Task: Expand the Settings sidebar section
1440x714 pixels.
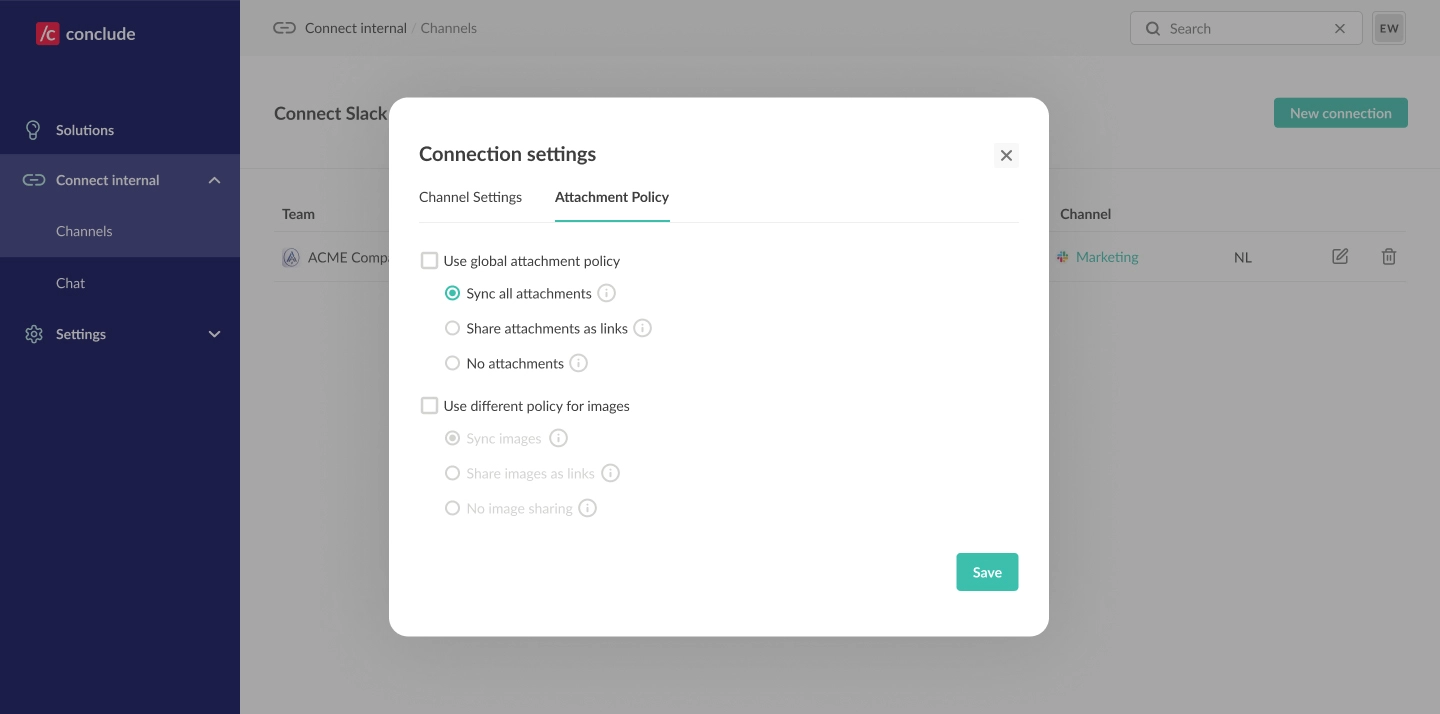Action: tap(214, 334)
